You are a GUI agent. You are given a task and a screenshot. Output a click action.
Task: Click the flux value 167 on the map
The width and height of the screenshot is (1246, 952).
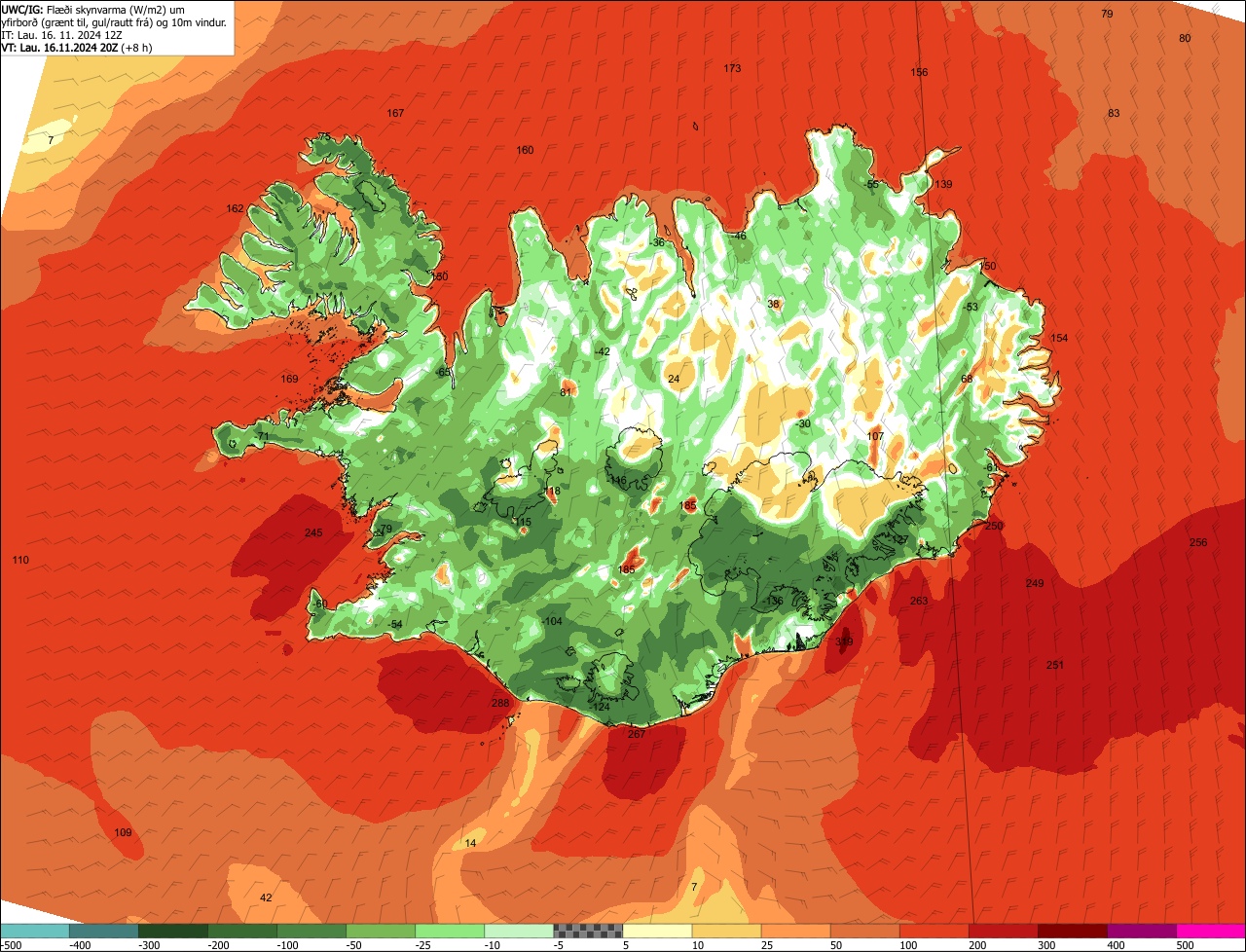point(395,113)
